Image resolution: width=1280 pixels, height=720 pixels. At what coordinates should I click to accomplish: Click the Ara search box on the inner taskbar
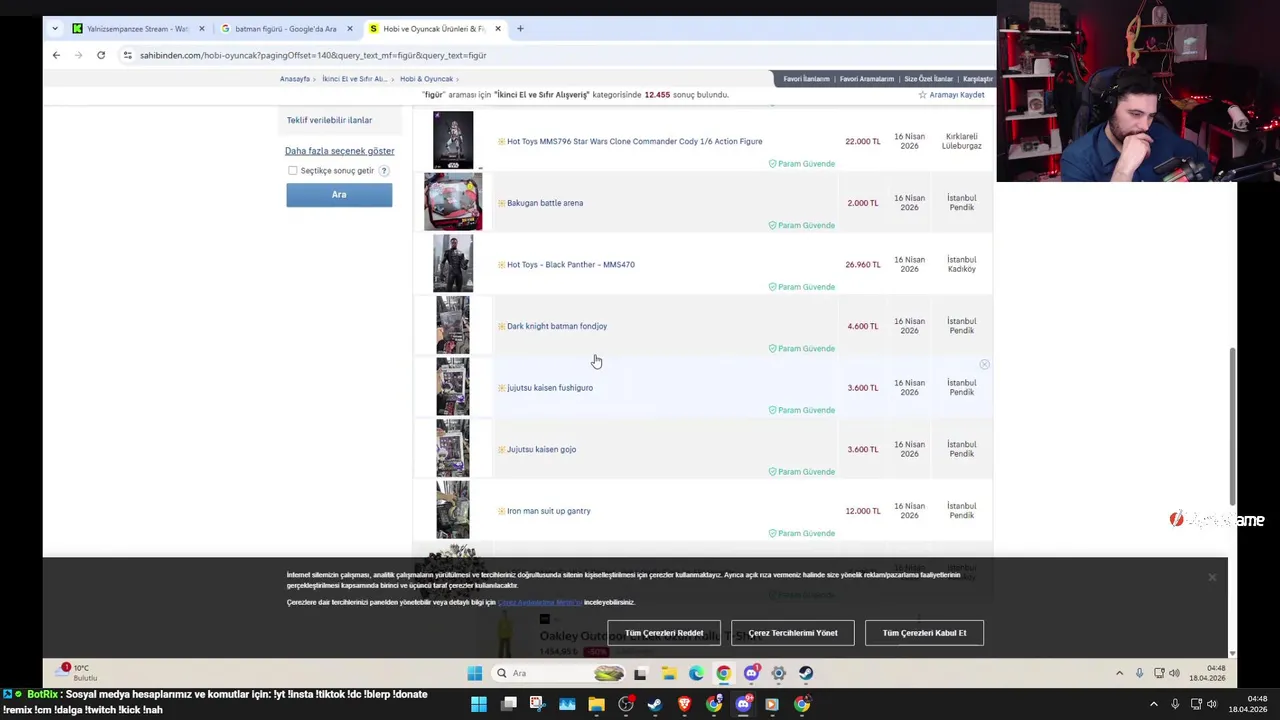click(559, 673)
